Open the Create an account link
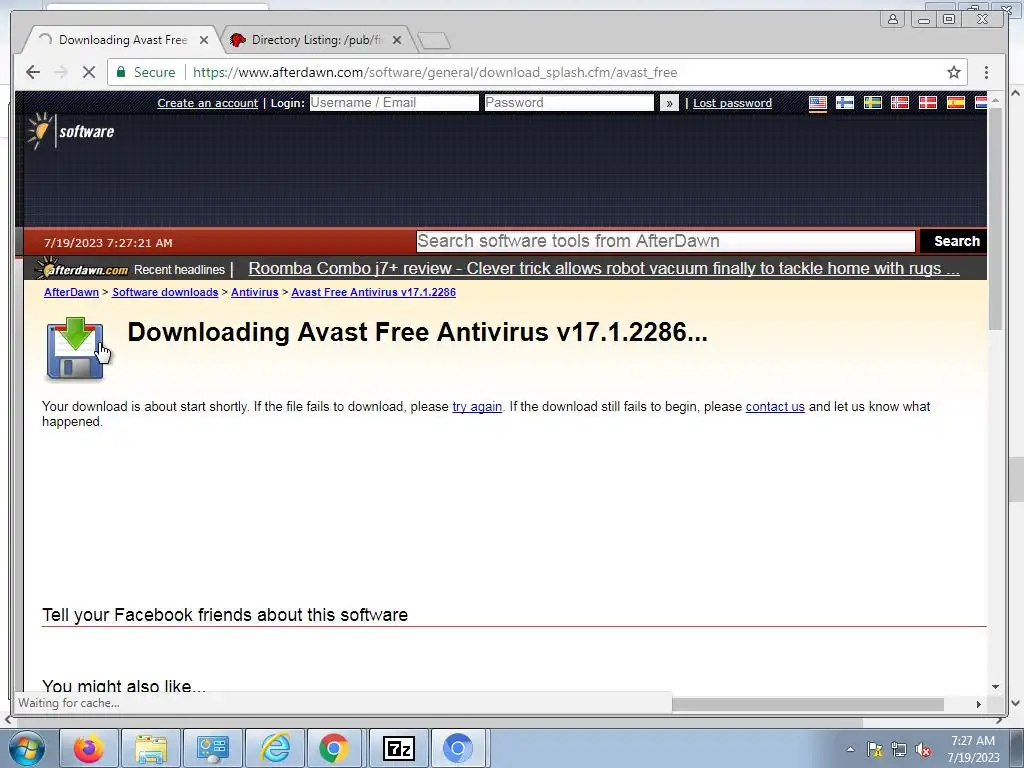 (x=208, y=103)
